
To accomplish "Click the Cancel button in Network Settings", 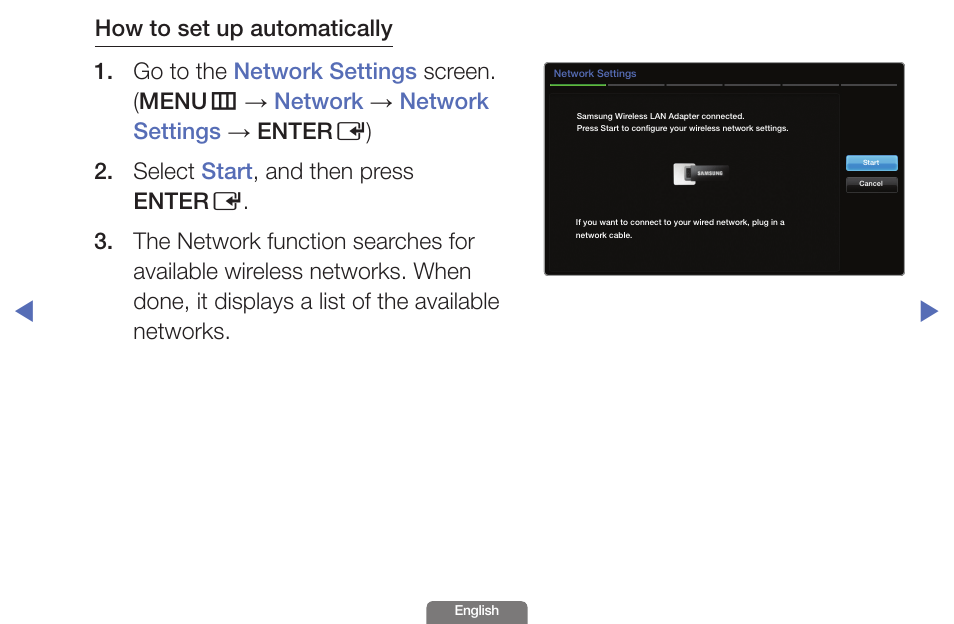I will click(871, 184).
